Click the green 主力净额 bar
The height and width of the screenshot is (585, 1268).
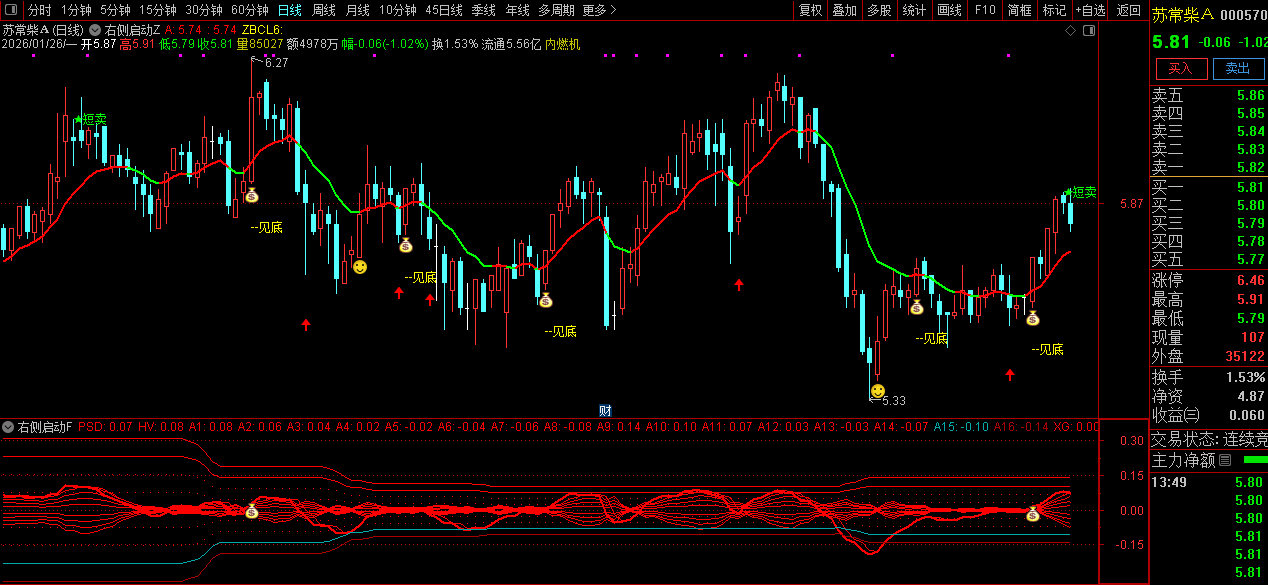[x=1254, y=460]
